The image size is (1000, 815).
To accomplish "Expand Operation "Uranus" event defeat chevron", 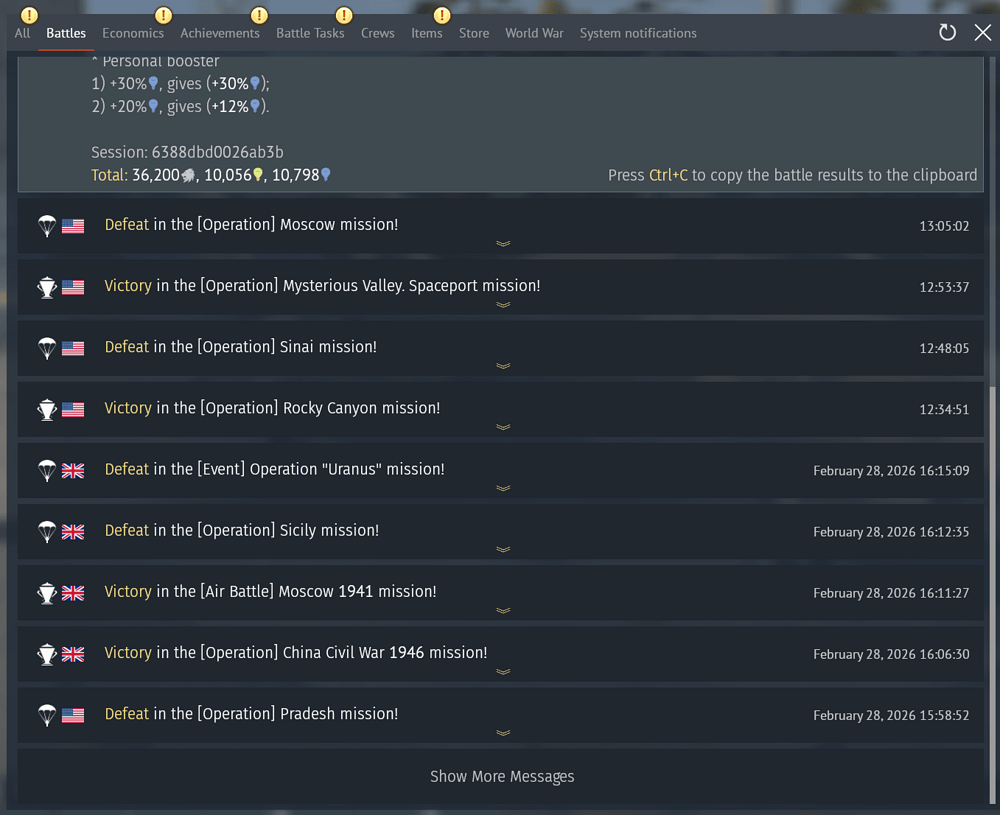I will (503, 488).
